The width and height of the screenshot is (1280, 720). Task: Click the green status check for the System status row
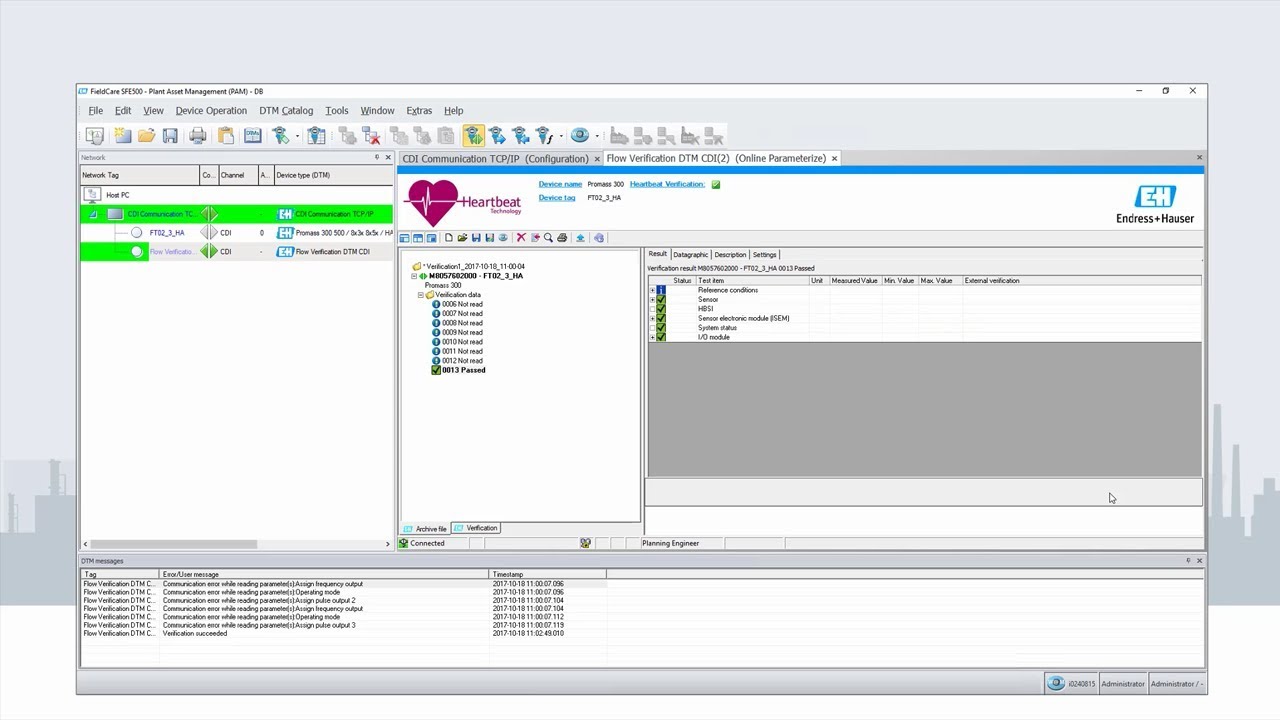(x=660, y=328)
